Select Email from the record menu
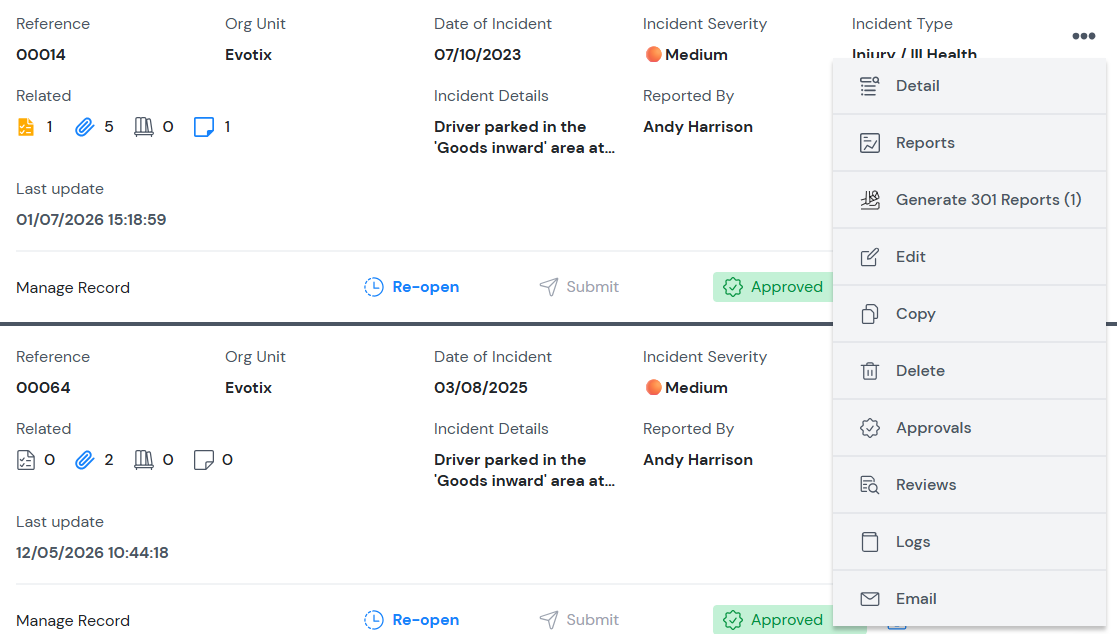Screen dimensions: 1117x634 coord(969,599)
